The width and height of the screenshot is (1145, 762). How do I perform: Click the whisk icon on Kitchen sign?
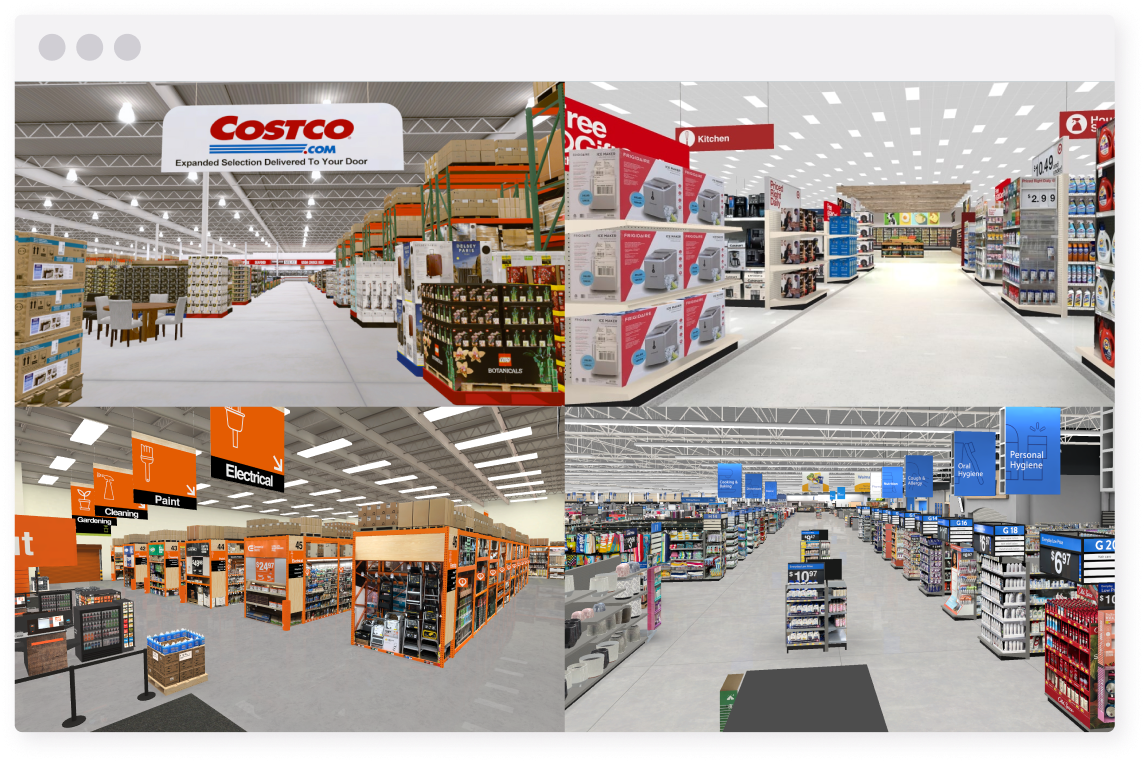tap(687, 138)
